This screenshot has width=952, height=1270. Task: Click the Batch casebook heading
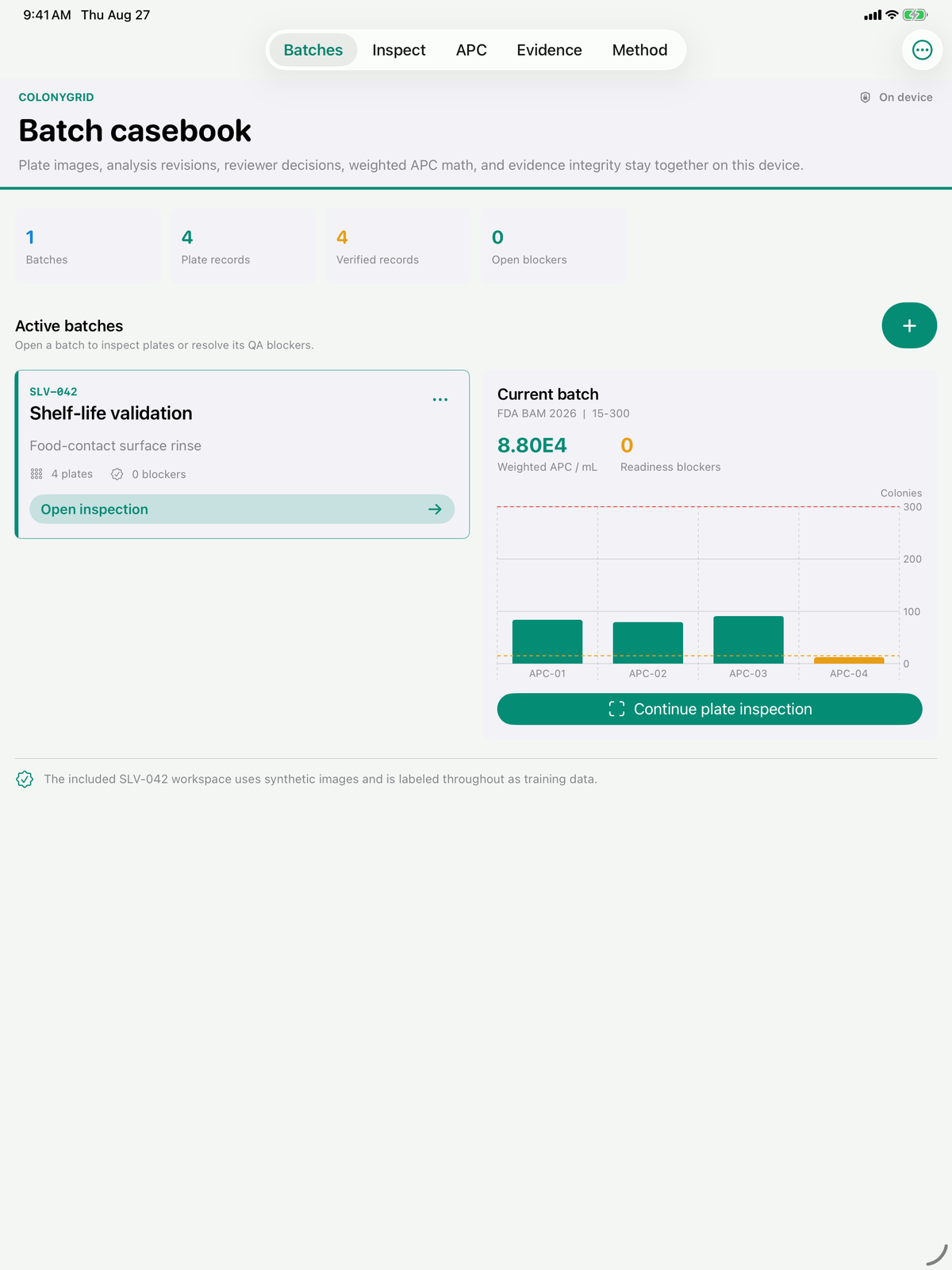[135, 131]
